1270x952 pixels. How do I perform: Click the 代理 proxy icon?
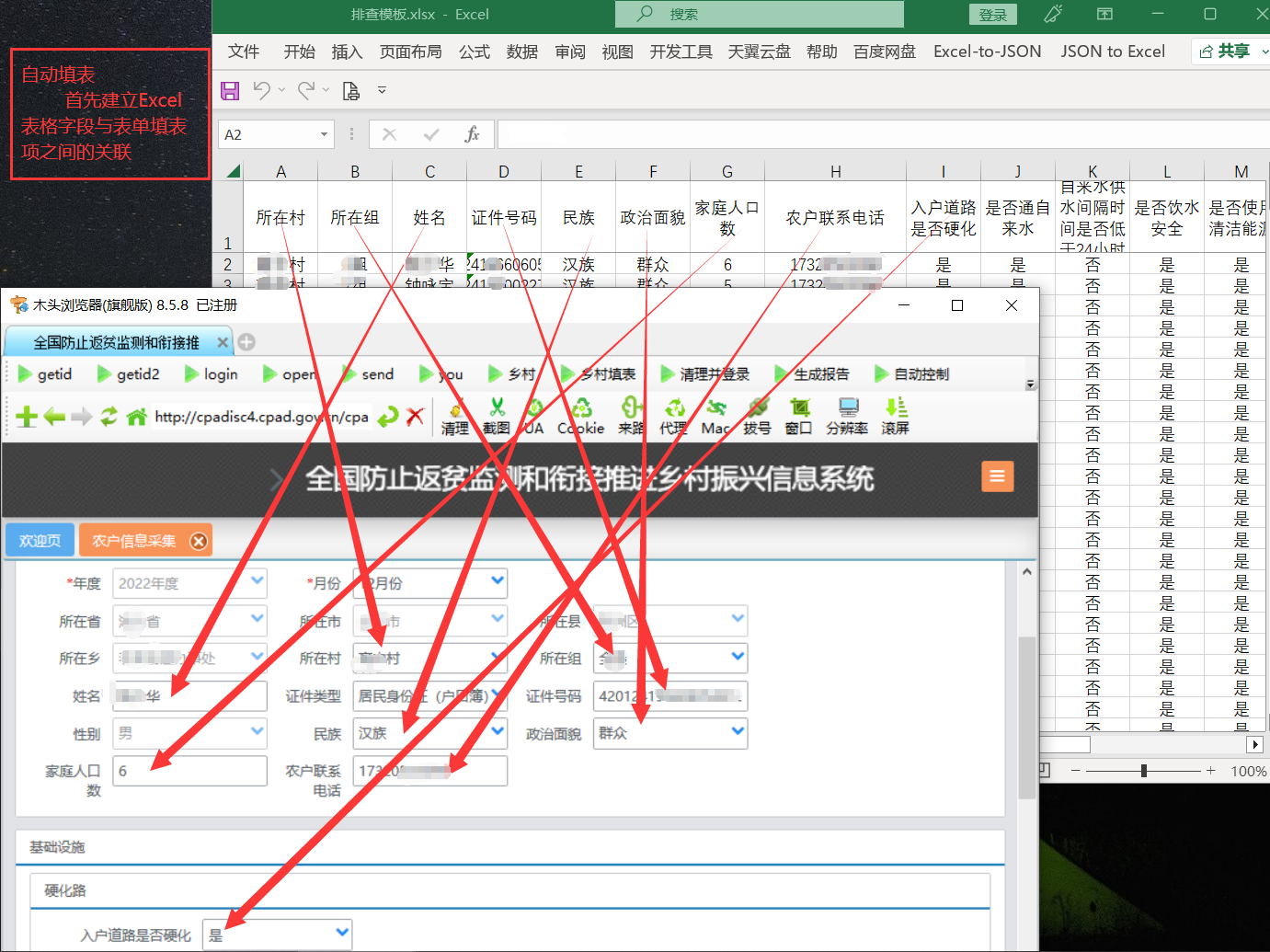coord(673,416)
